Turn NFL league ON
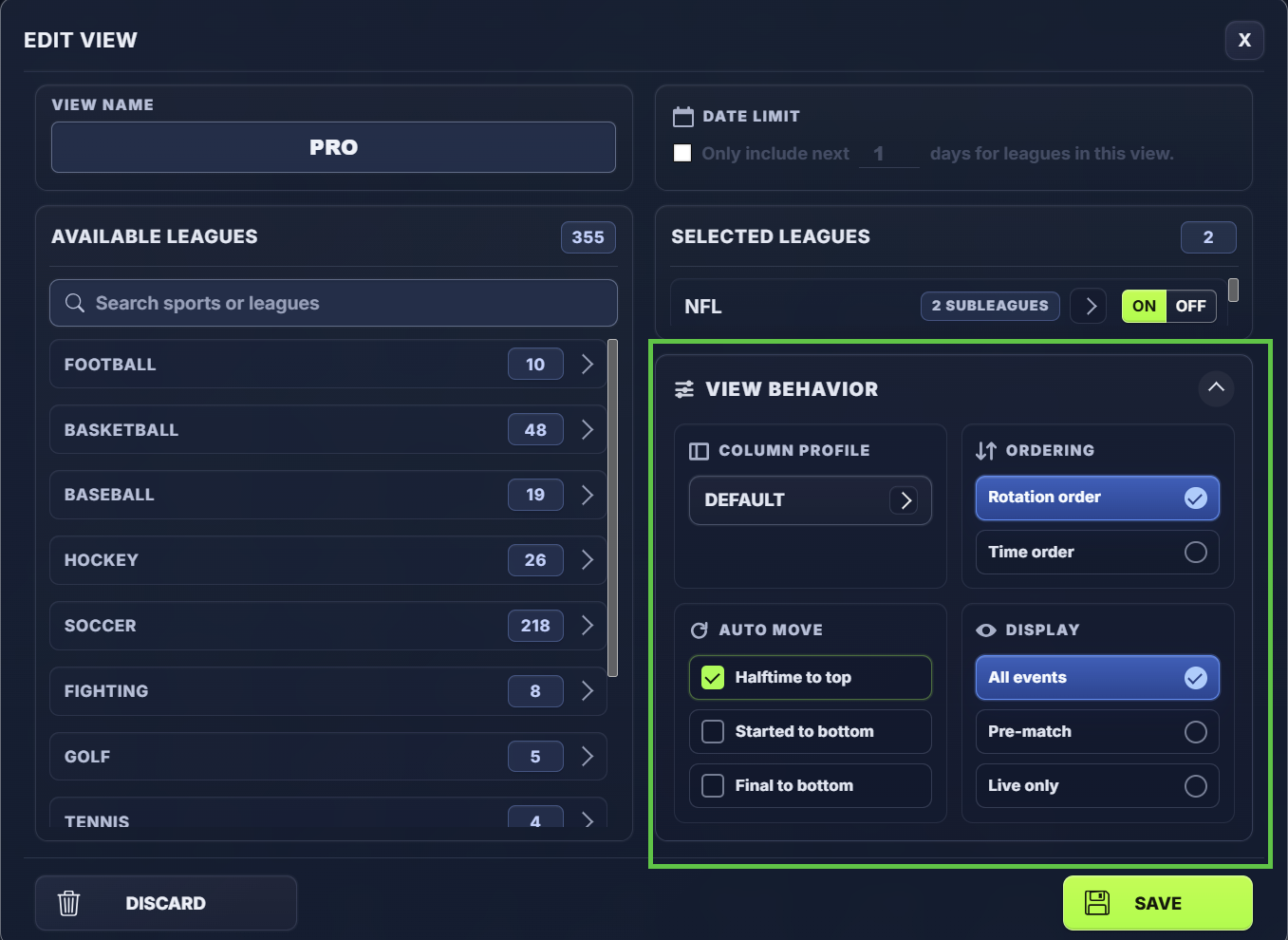 tap(1145, 306)
